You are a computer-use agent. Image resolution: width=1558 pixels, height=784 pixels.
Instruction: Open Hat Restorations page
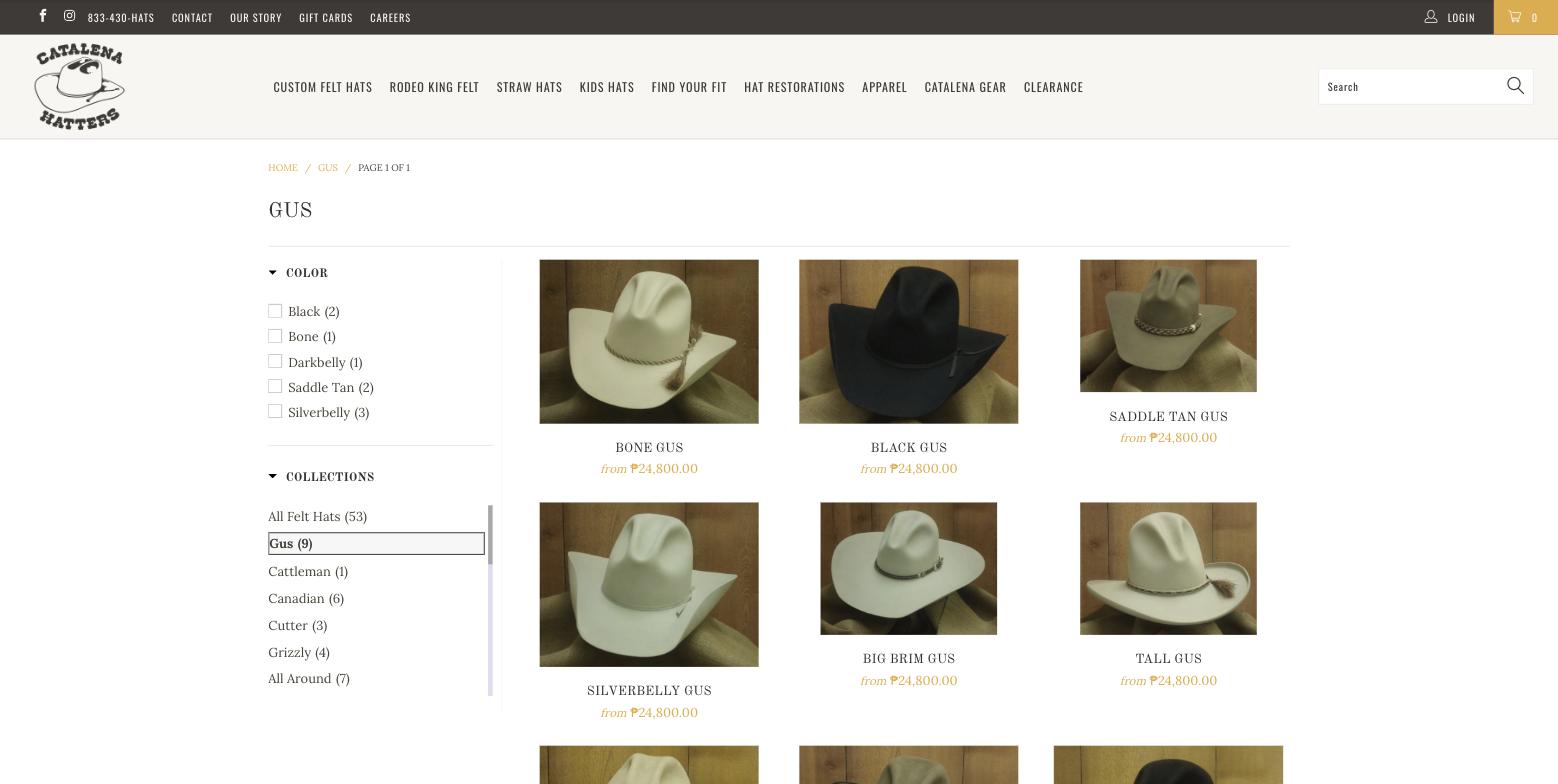[794, 87]
